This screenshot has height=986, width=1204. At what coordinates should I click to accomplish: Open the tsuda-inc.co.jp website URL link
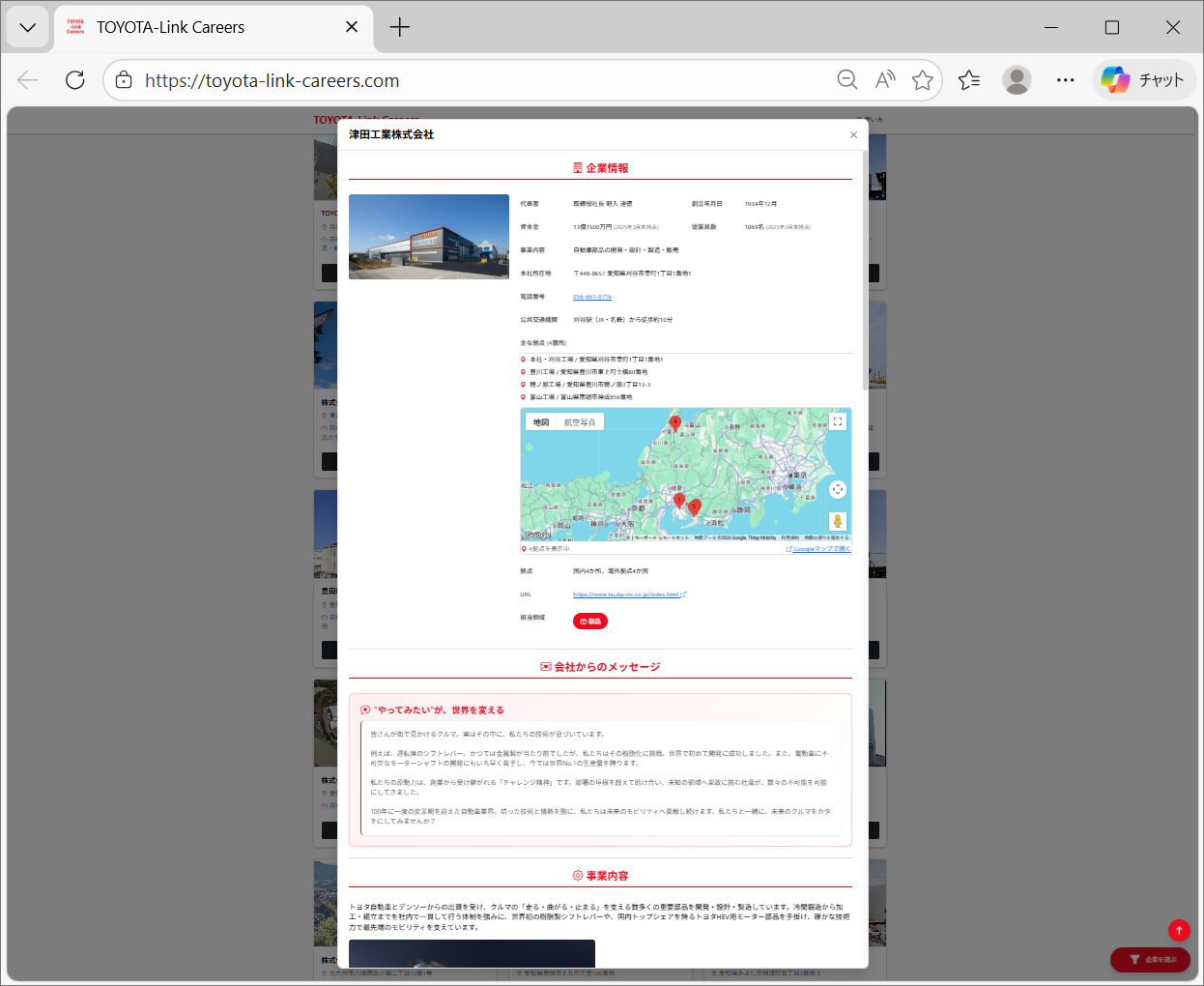click(629, 594)
